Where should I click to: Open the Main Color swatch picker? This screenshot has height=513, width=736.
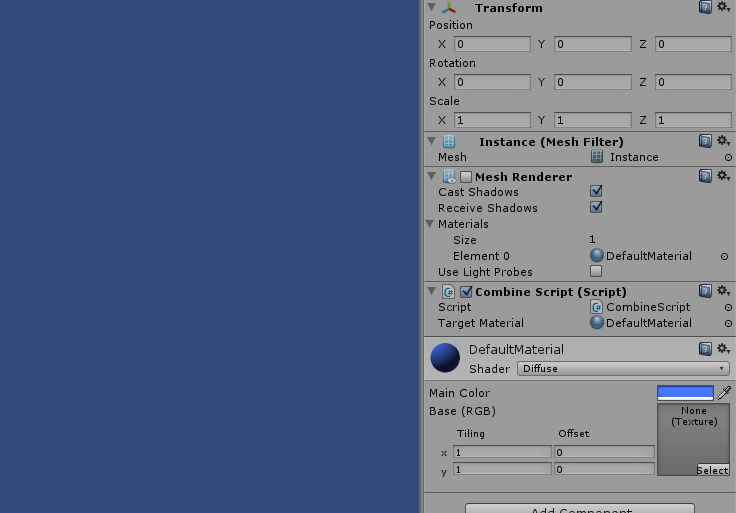[x=685, y=393]
